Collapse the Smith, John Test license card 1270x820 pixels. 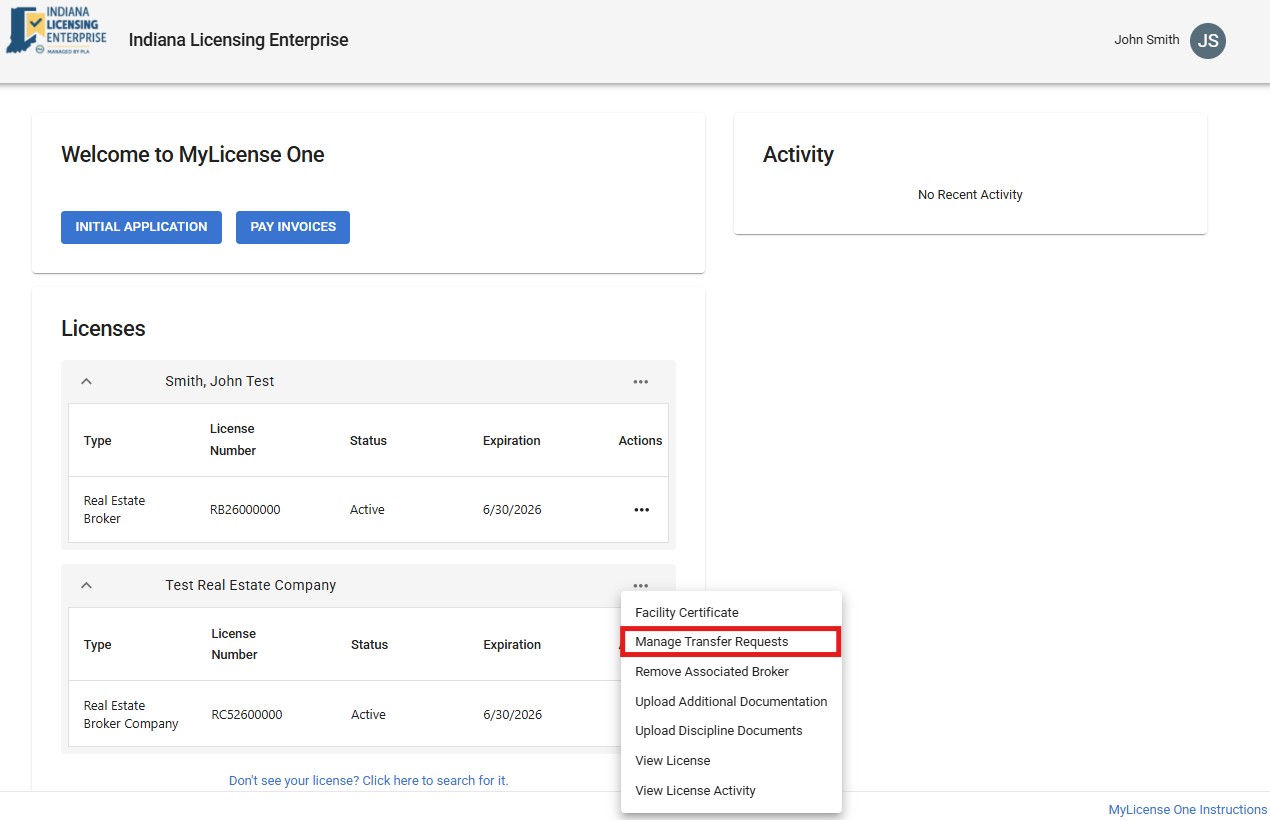coord(86,381)
